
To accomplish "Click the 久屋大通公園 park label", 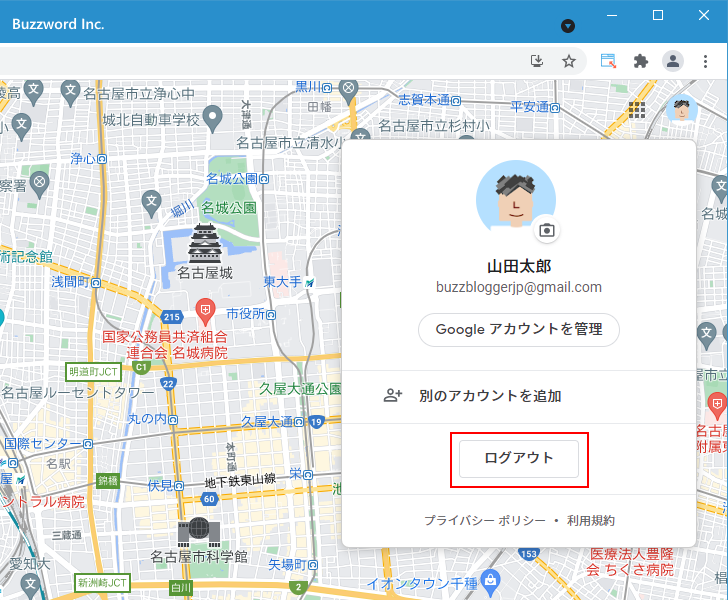I will coord(300,389).
